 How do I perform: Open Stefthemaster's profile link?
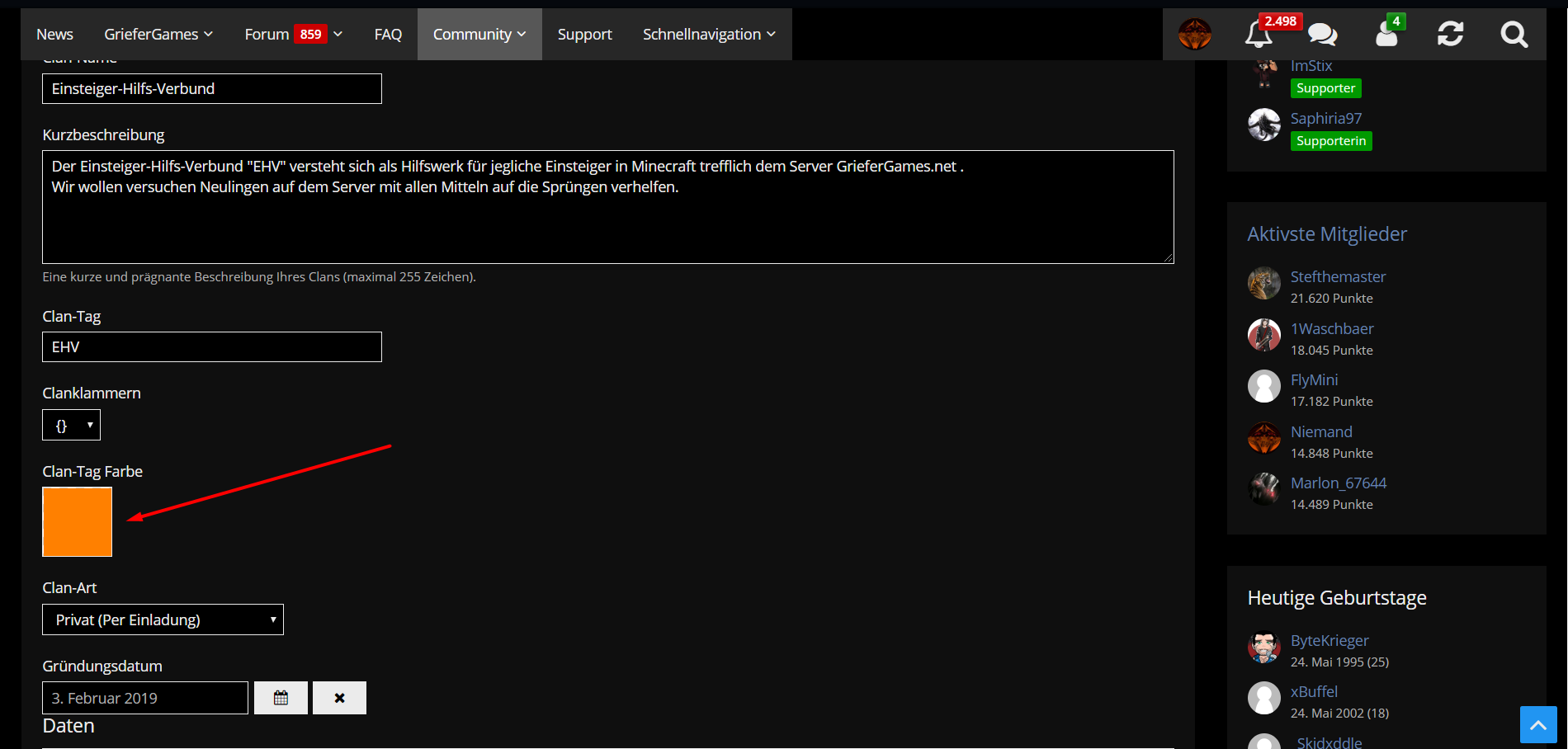click(x=1338, y=277)
